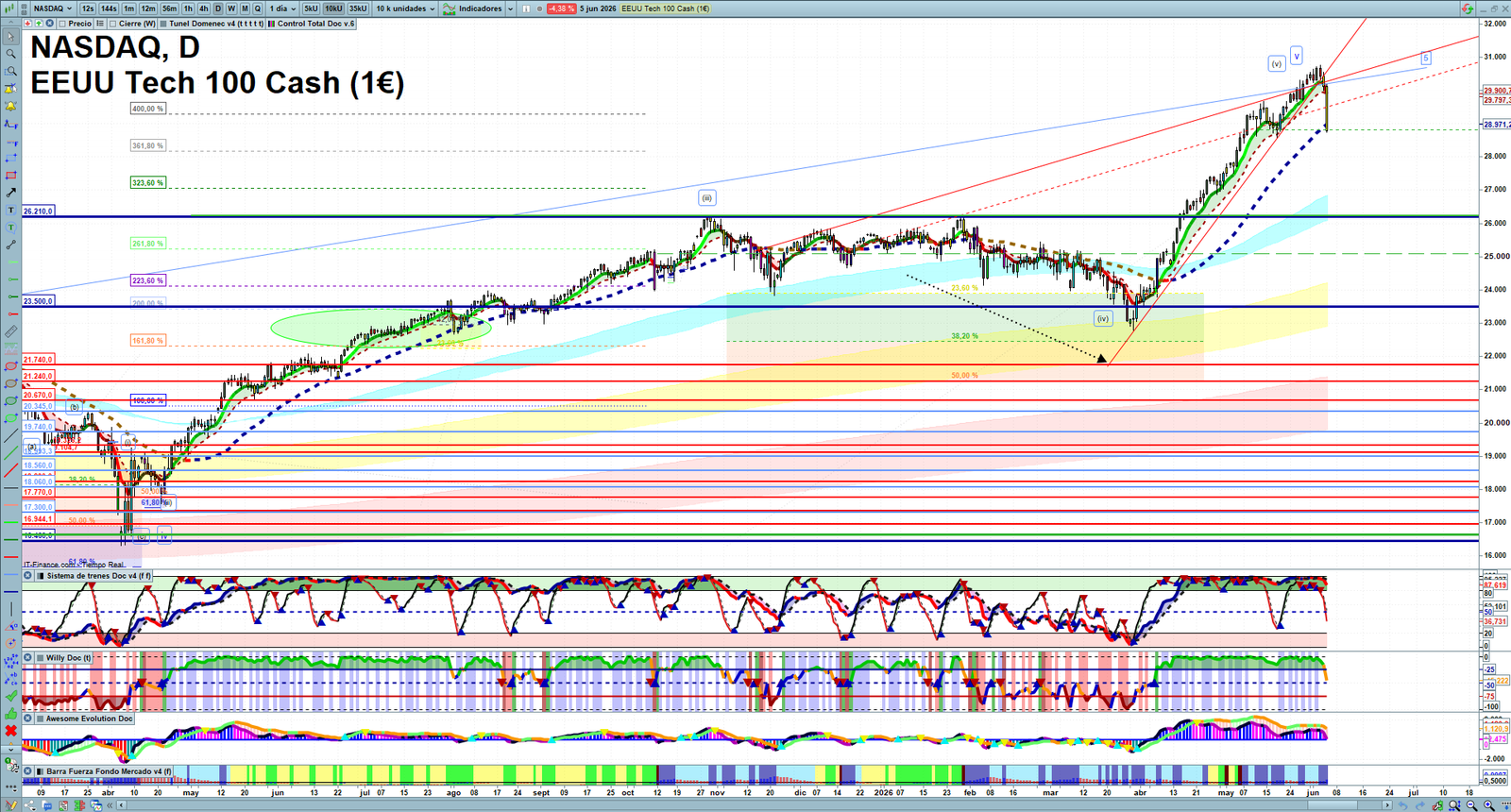Select the Elliott wave 12345 labeling tool
The image size is (1511, 812).
[10, 662]
